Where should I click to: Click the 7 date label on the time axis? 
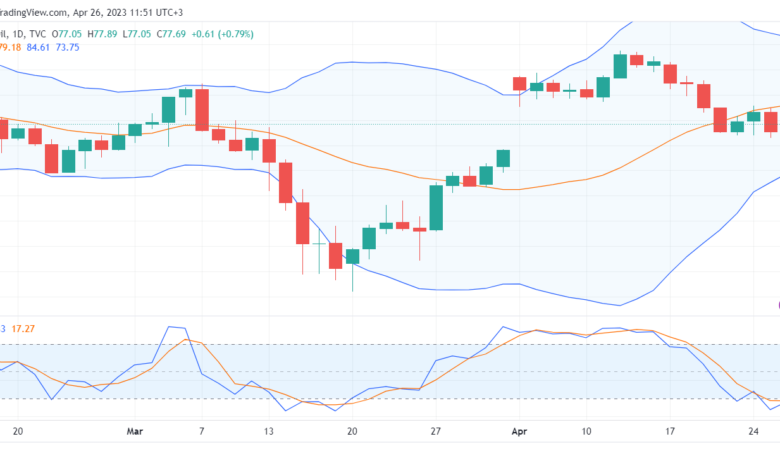coord(201,431)
